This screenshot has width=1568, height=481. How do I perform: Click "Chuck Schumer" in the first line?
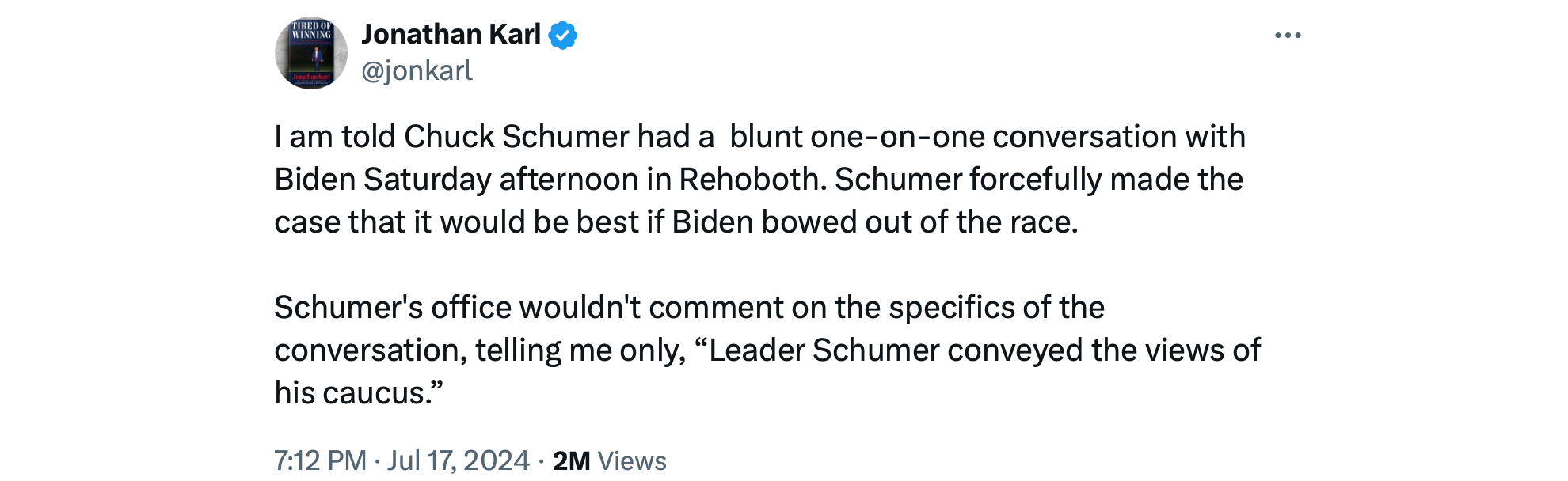point(517,137)
